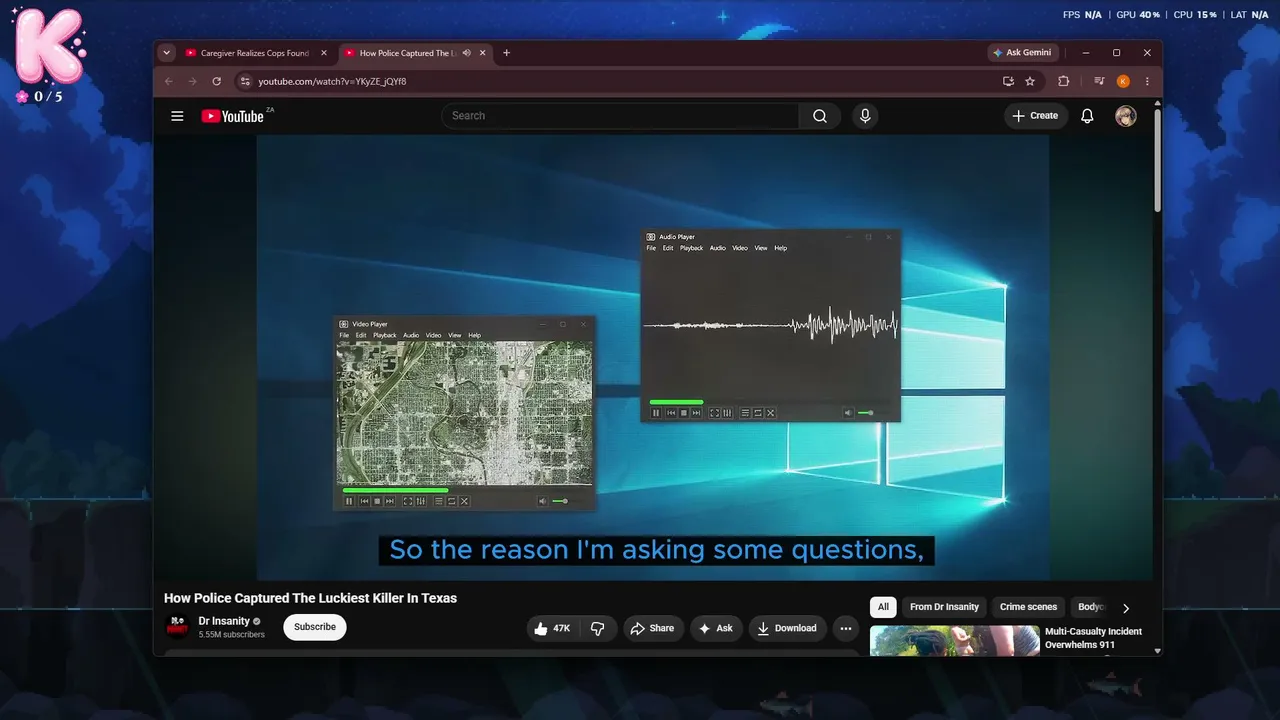Click the Ask button below the video
Image resolution: width=1280 pixels, height=720 pixels.
click(x=716, y=628)
